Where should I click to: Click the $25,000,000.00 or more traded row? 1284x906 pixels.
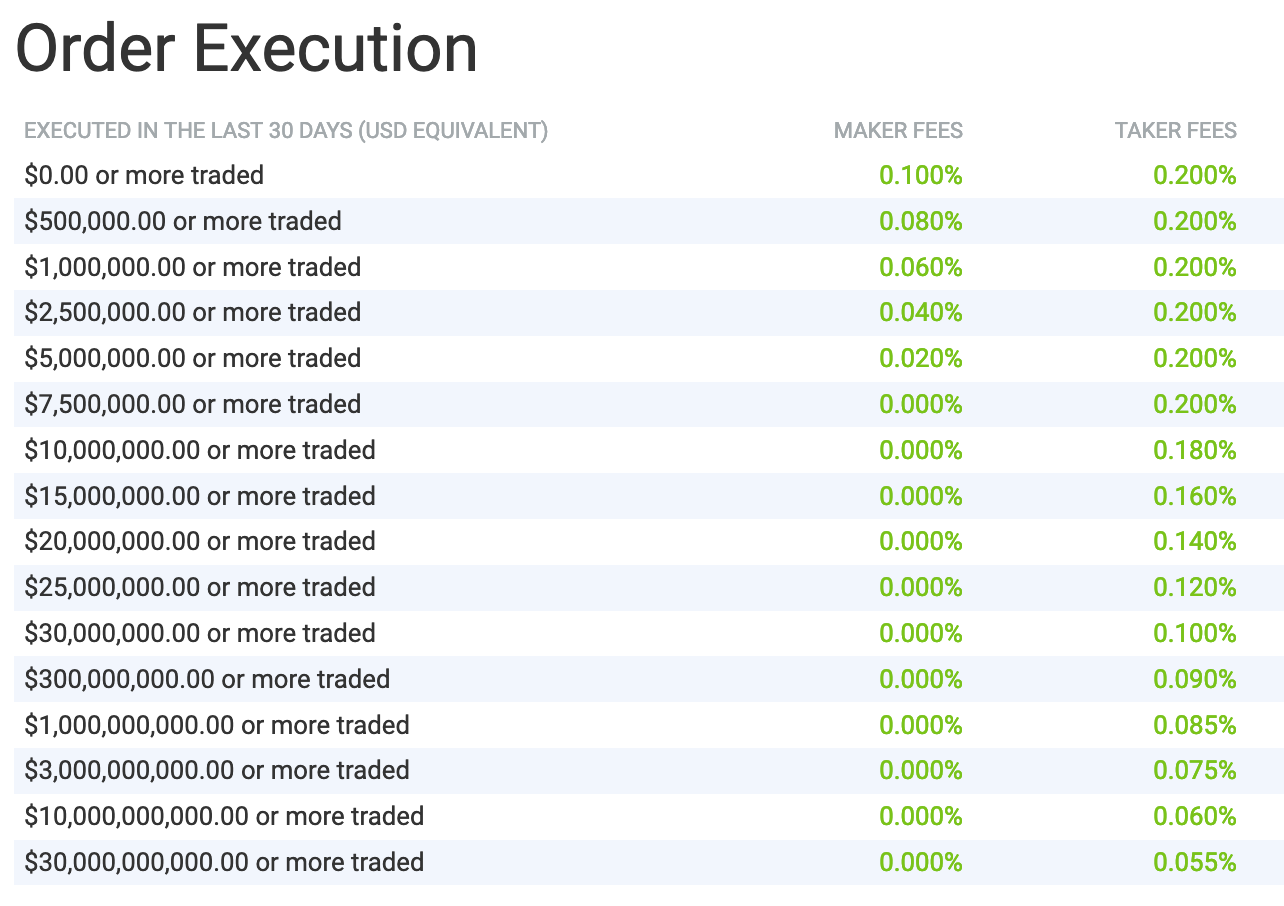pos(649,588)
